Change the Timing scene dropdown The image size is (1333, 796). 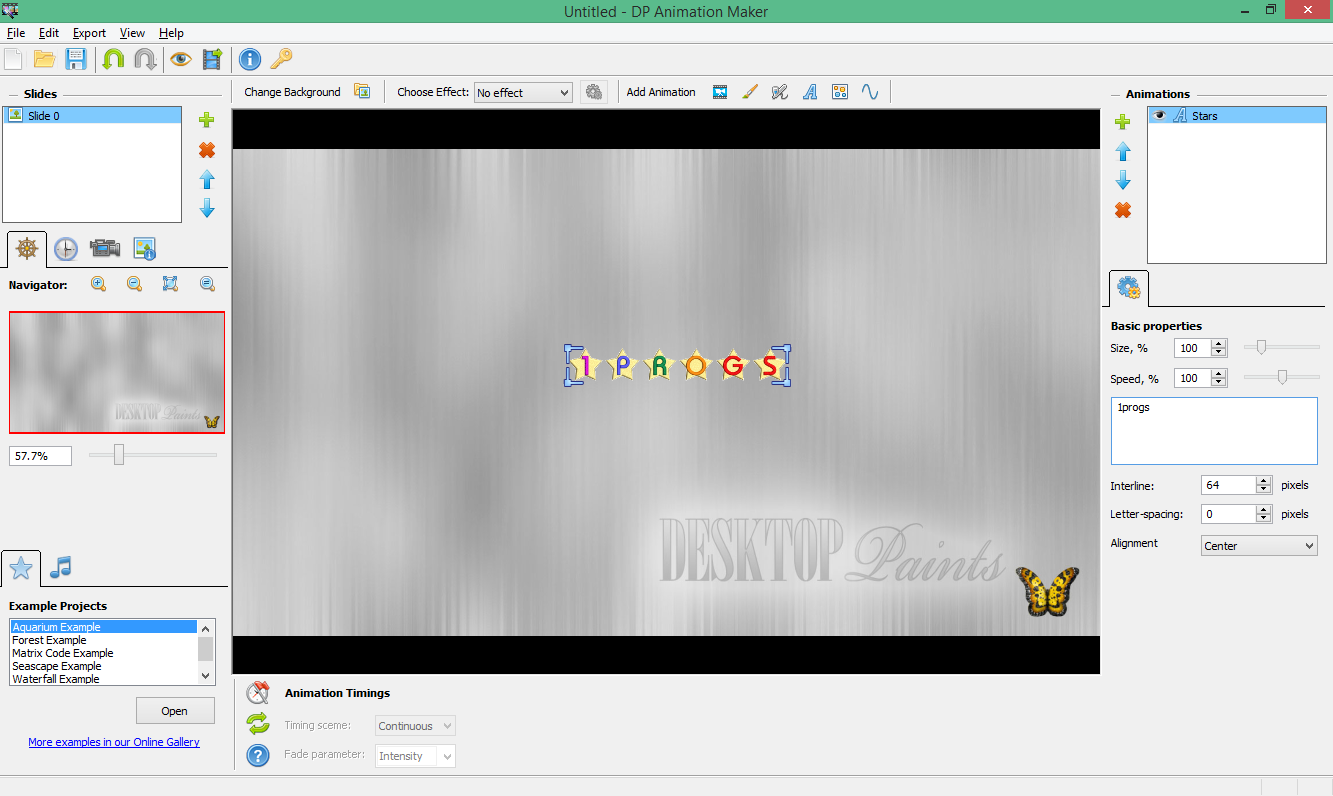(414, 725)
